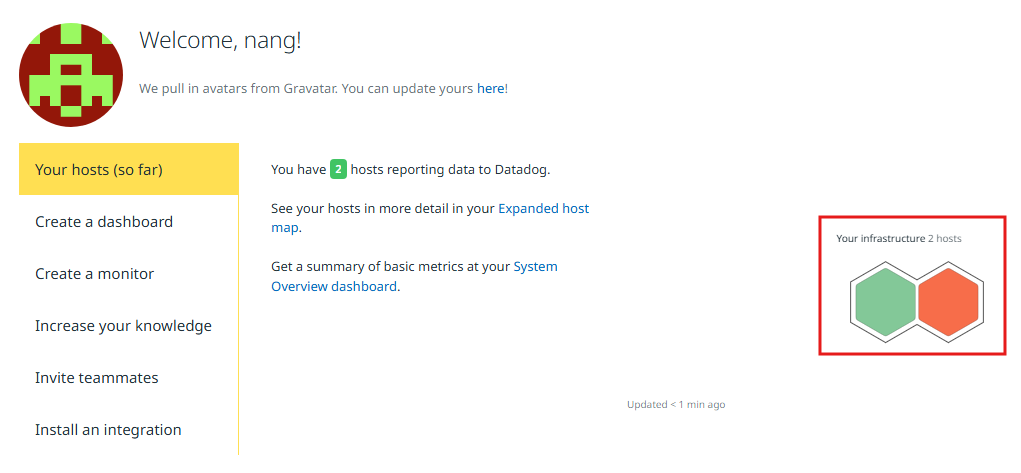Click the green host hexagon
The width and height of the screenshot is (1021, 473).
click(886, 302)
